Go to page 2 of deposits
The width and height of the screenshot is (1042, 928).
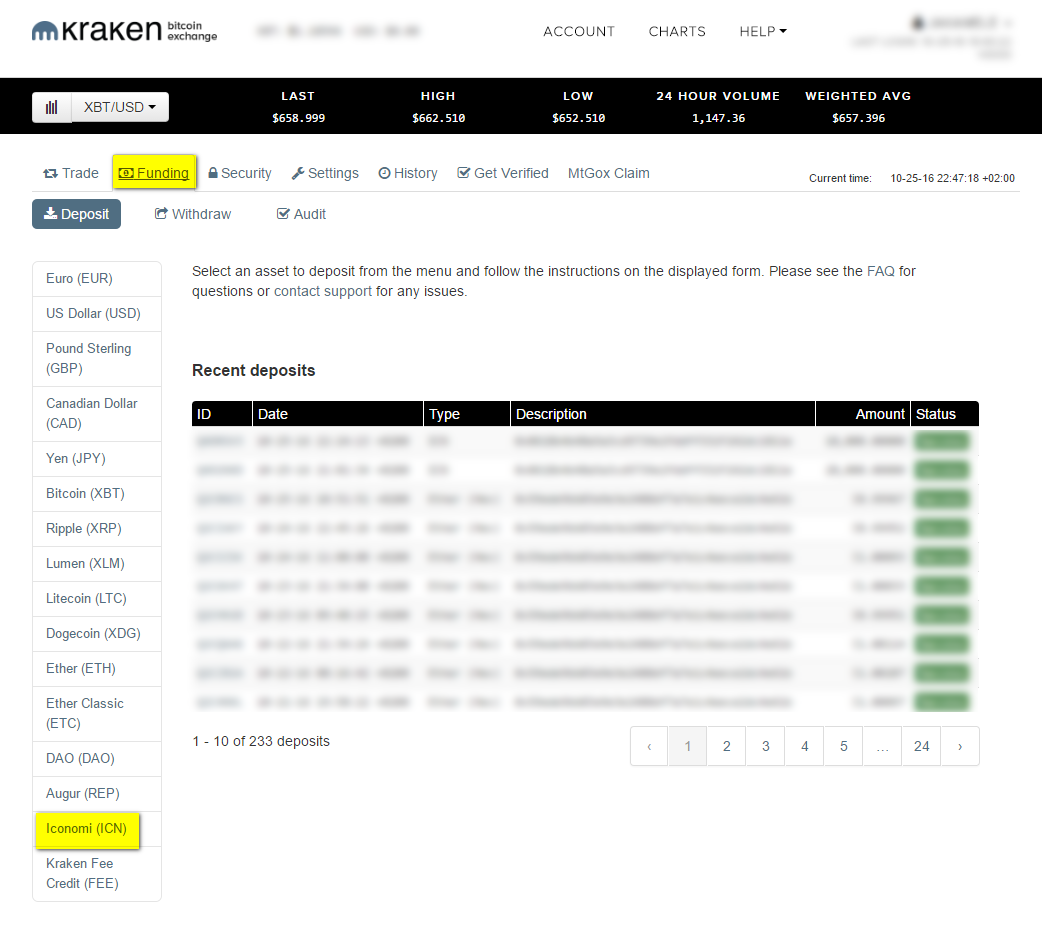pyautogui.click(x=726, y=747)
